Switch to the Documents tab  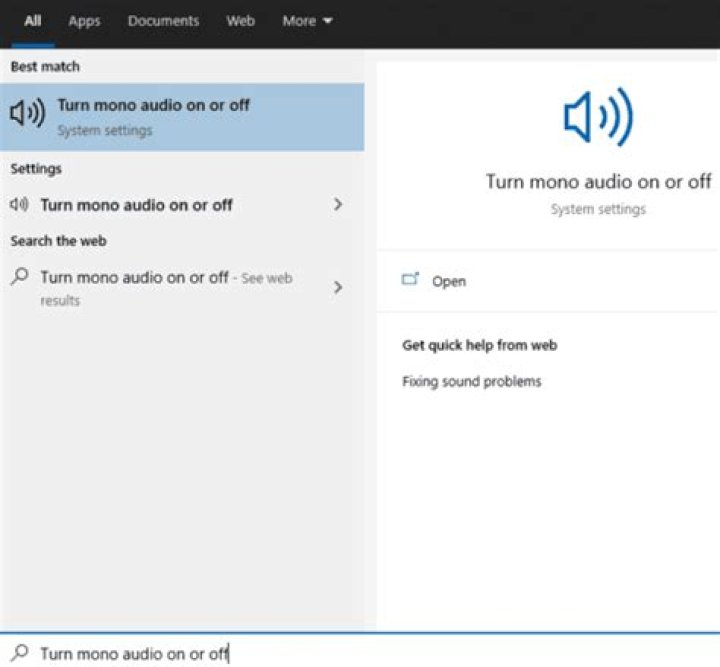click(x=163, y=21)
